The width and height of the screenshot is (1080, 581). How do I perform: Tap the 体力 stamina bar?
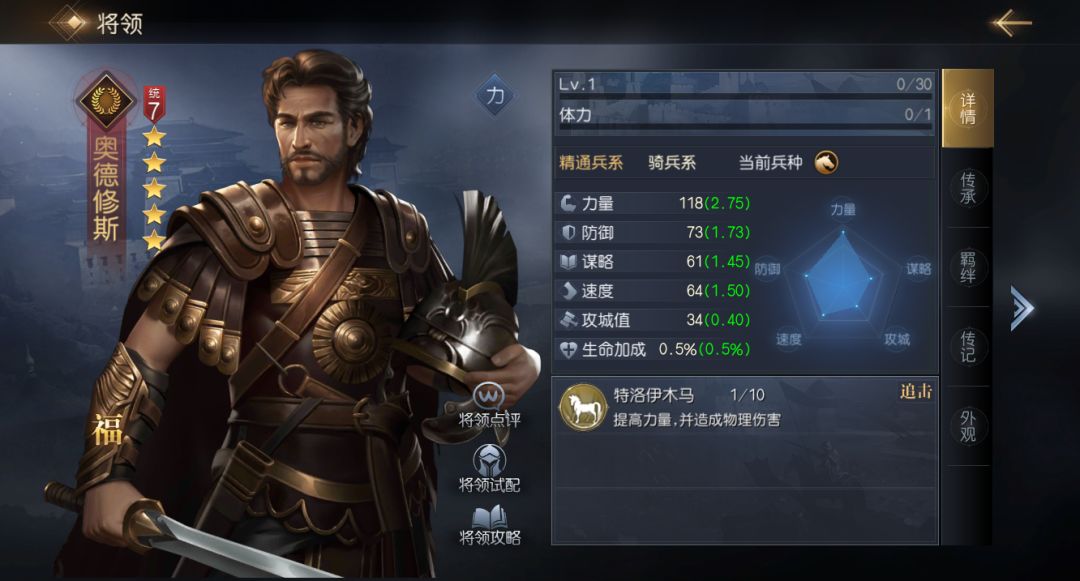[745, 116]
